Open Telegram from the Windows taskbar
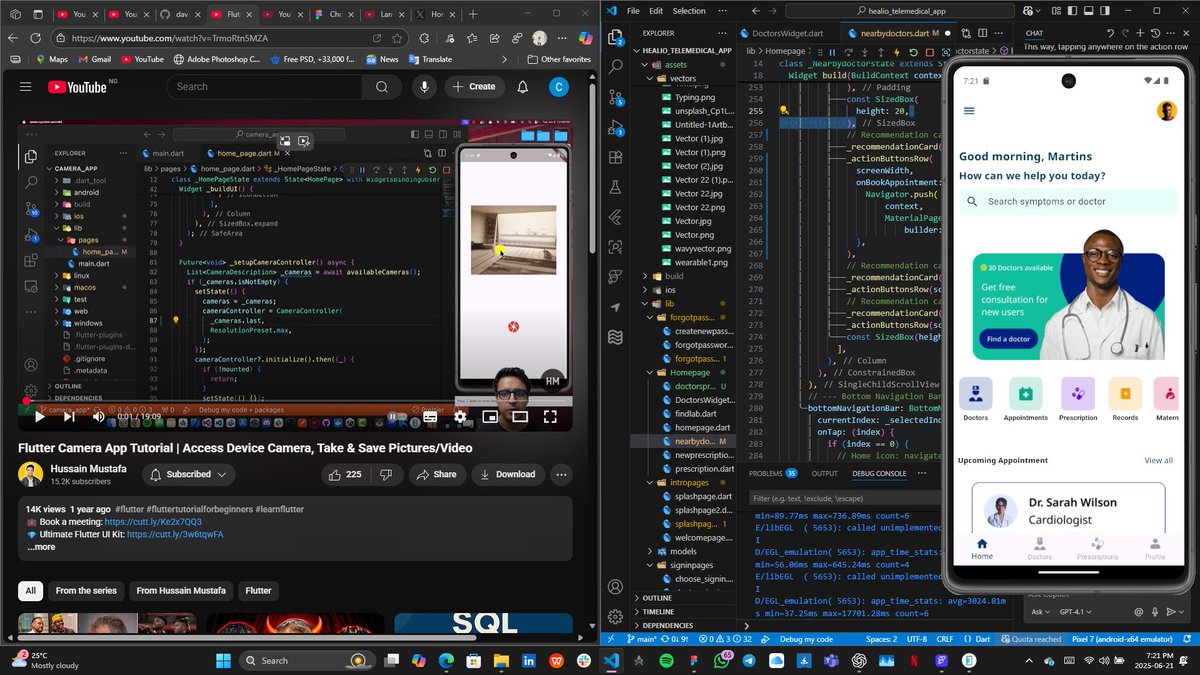The image size is (1200, 675). click(749, 661)
